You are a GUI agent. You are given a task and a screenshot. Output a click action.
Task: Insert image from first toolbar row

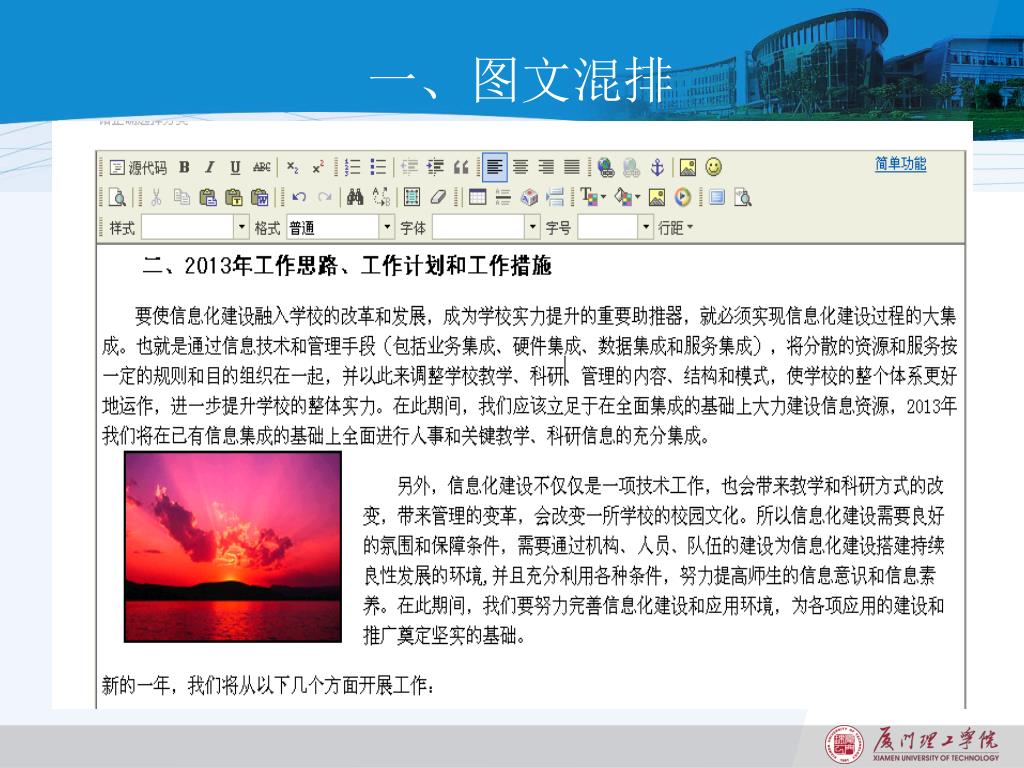[x=688, y=168]
